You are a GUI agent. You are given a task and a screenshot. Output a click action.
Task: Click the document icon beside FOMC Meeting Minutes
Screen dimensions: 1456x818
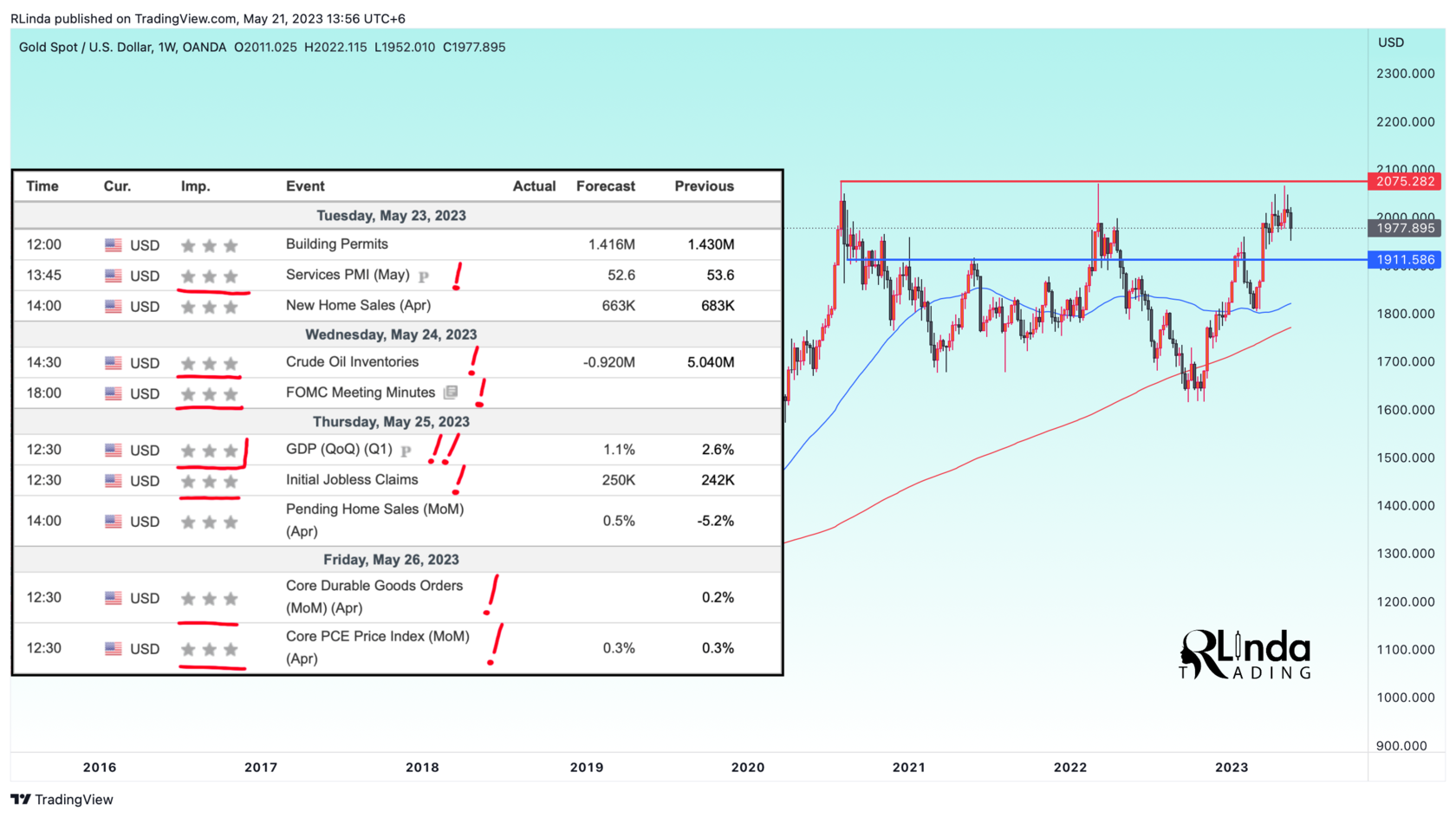pyautogui.click(x=451, y=393)
